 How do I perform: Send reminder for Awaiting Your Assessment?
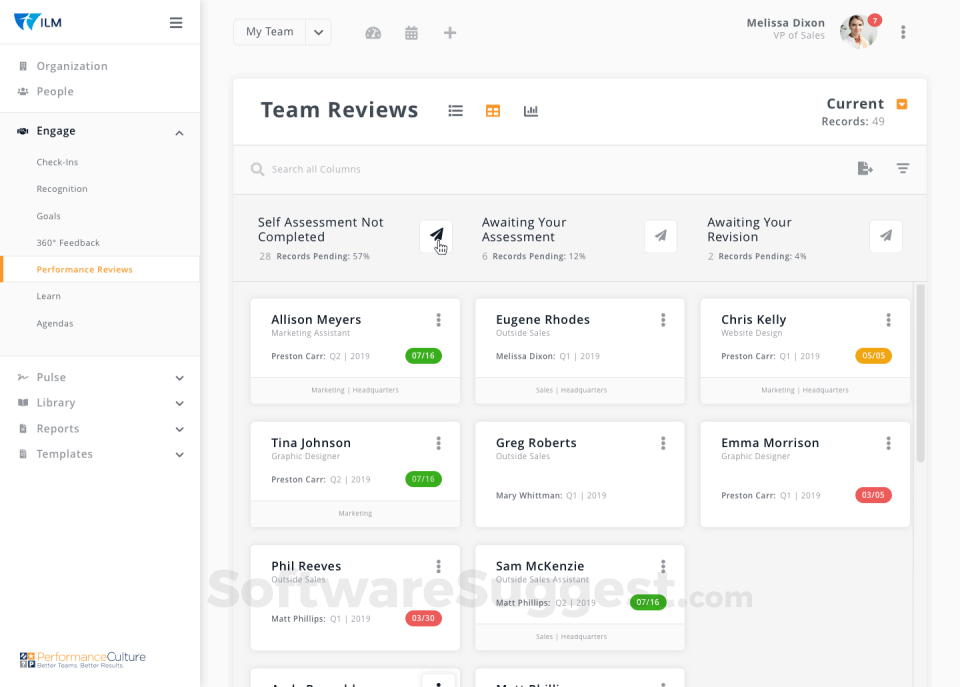[661, 236]
